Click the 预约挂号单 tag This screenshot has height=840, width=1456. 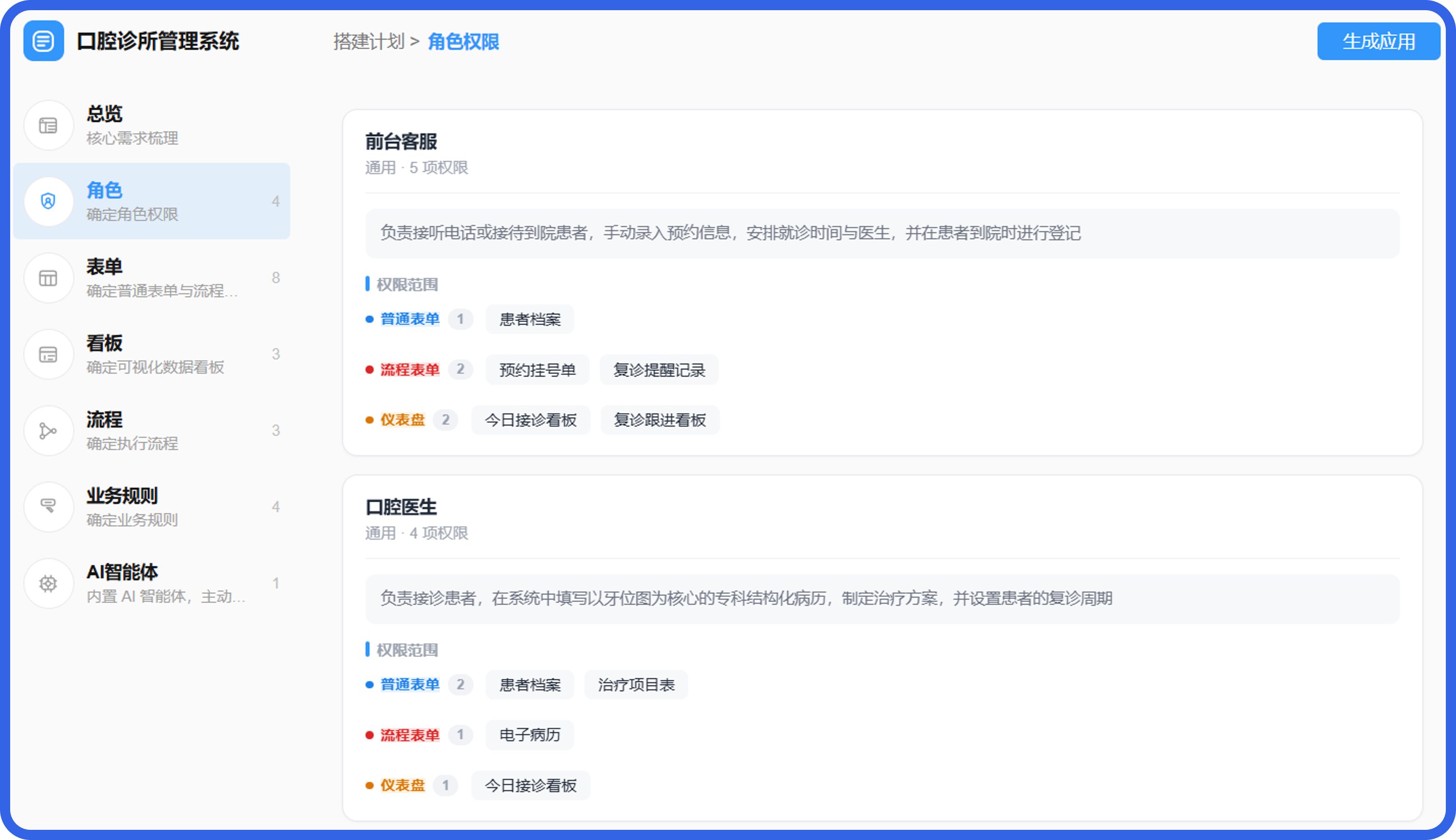coord(537,370)
